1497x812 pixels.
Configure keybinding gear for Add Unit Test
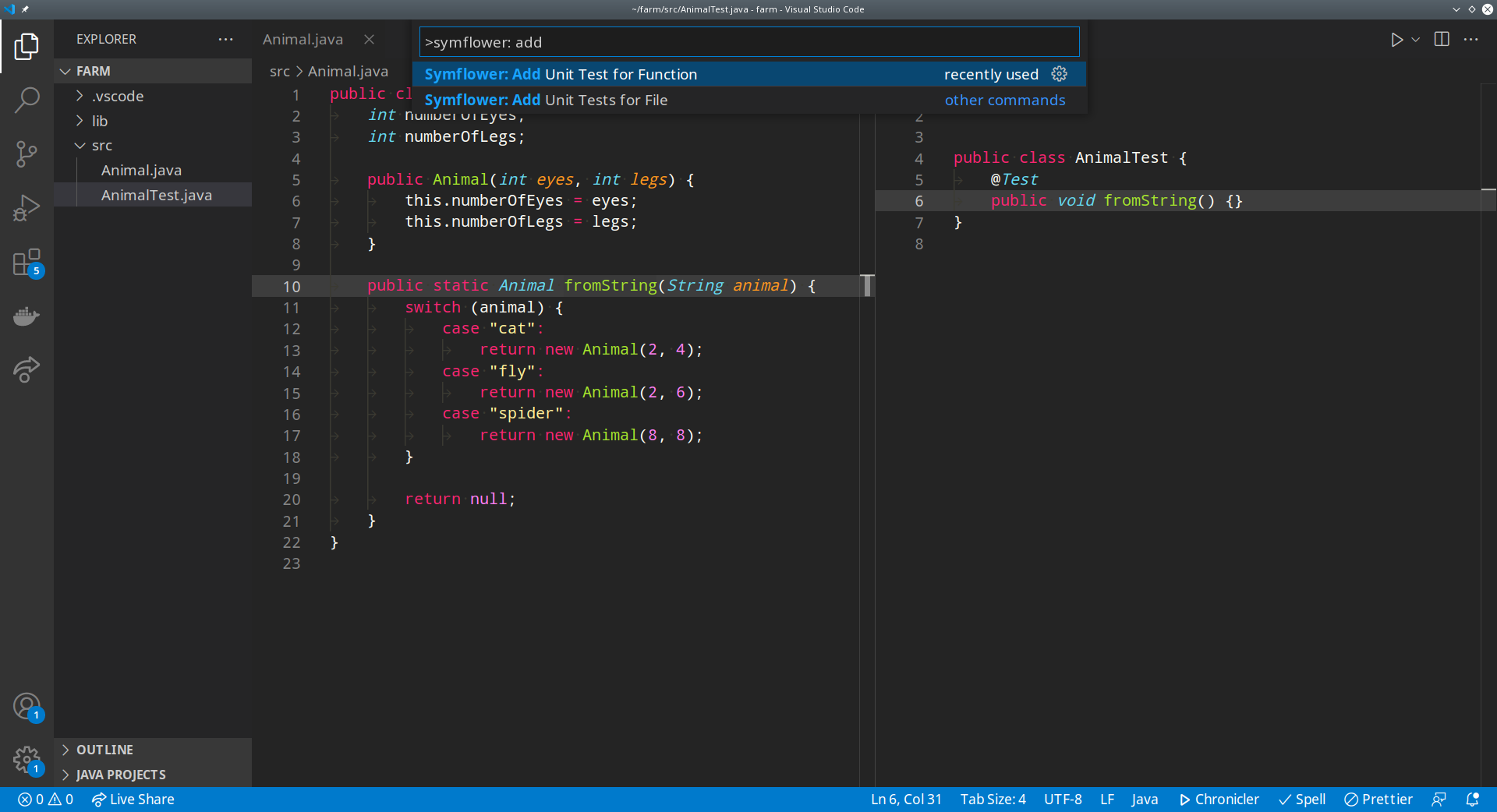point(1059,74)
